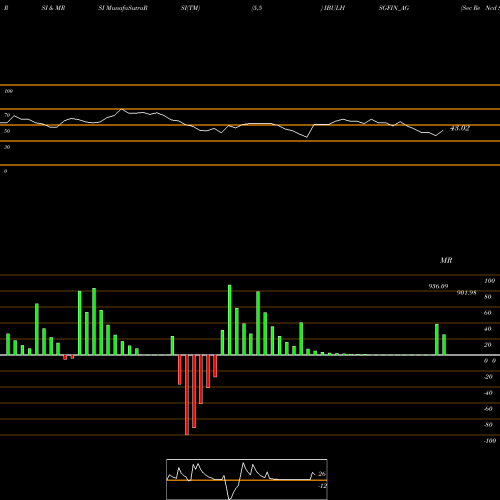
Task: Select the RSI axis label 30
Action: click(7, 147)
